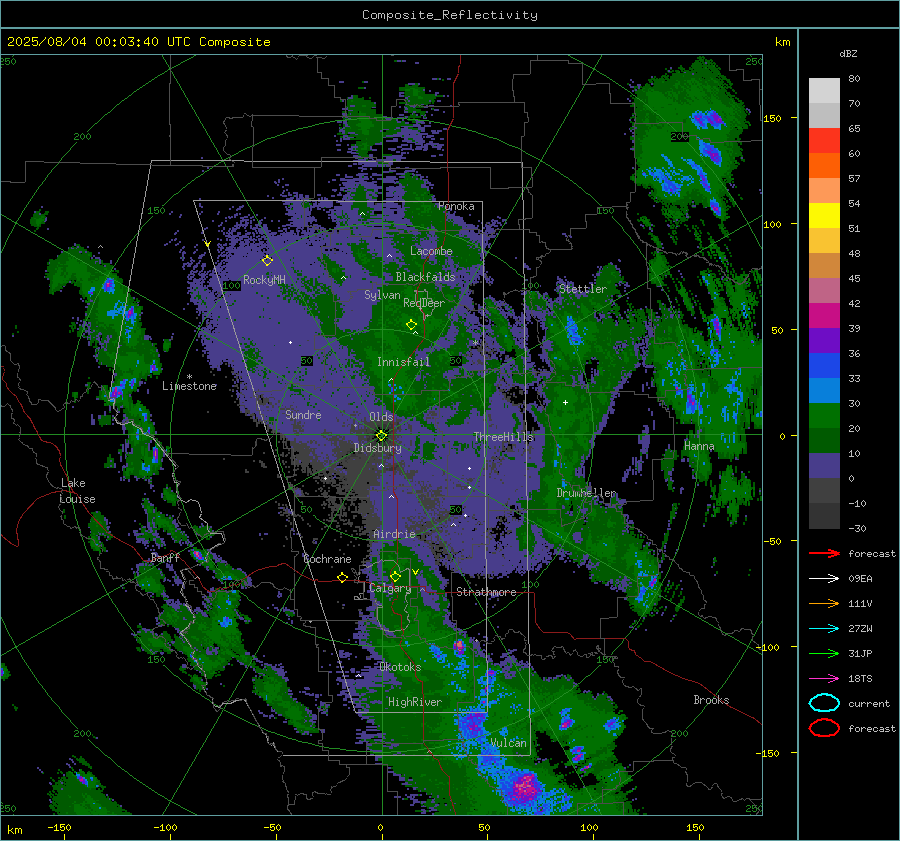Image resolution: width=900 pixels, height=841 pixels.
Task: Click the Sundre town label
Action: (x=303, y=414)
